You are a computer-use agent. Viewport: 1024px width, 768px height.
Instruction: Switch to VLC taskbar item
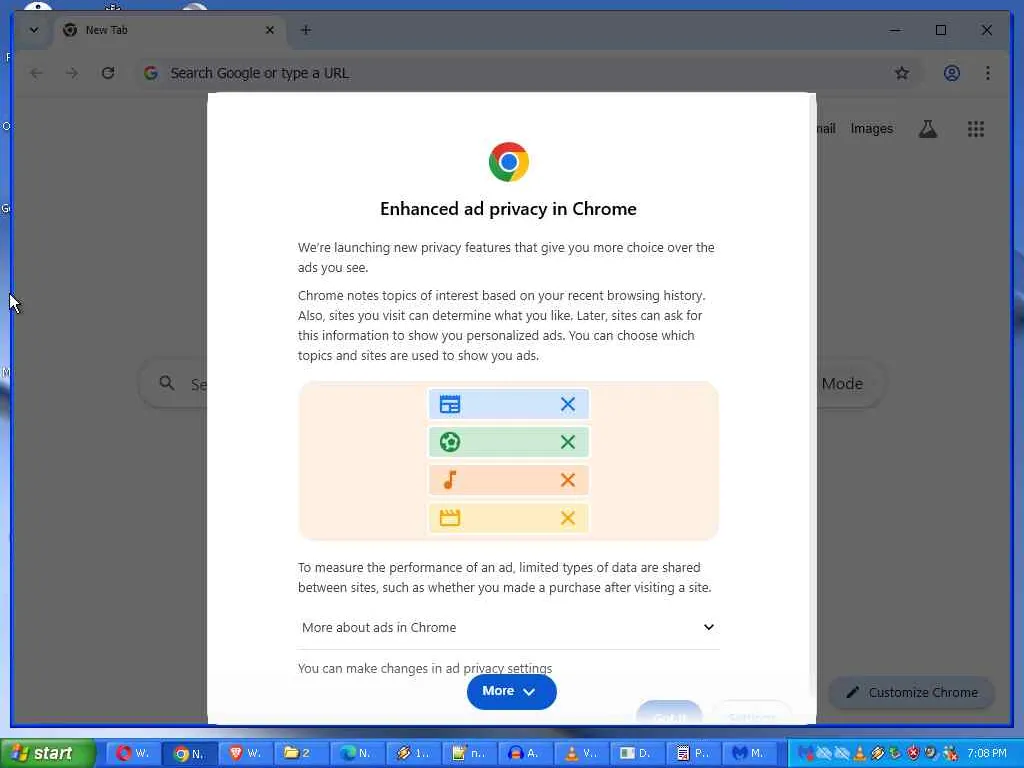[x=581, y=753]
